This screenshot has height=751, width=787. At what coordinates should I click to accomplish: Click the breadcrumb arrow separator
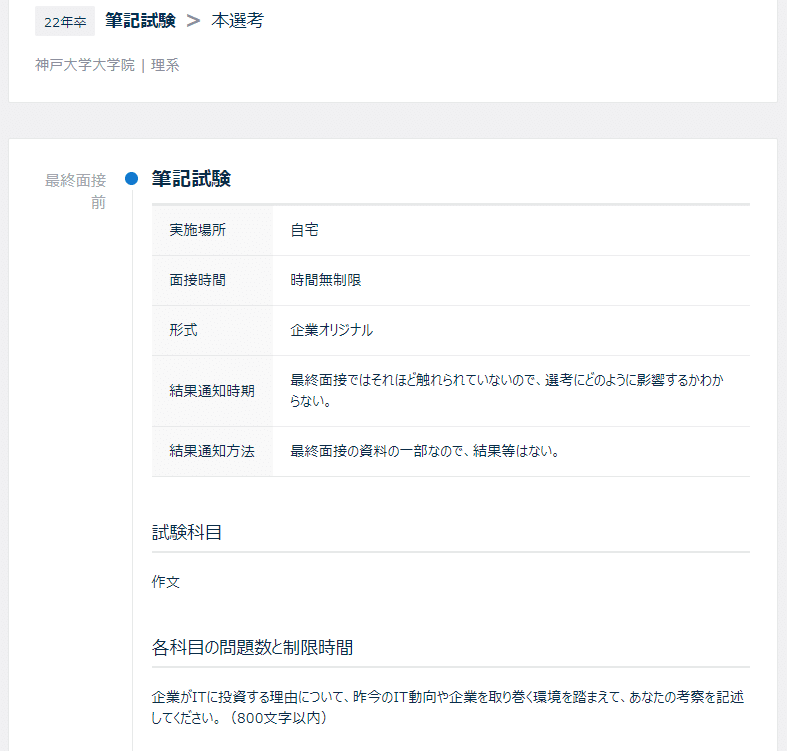[193, 21]
